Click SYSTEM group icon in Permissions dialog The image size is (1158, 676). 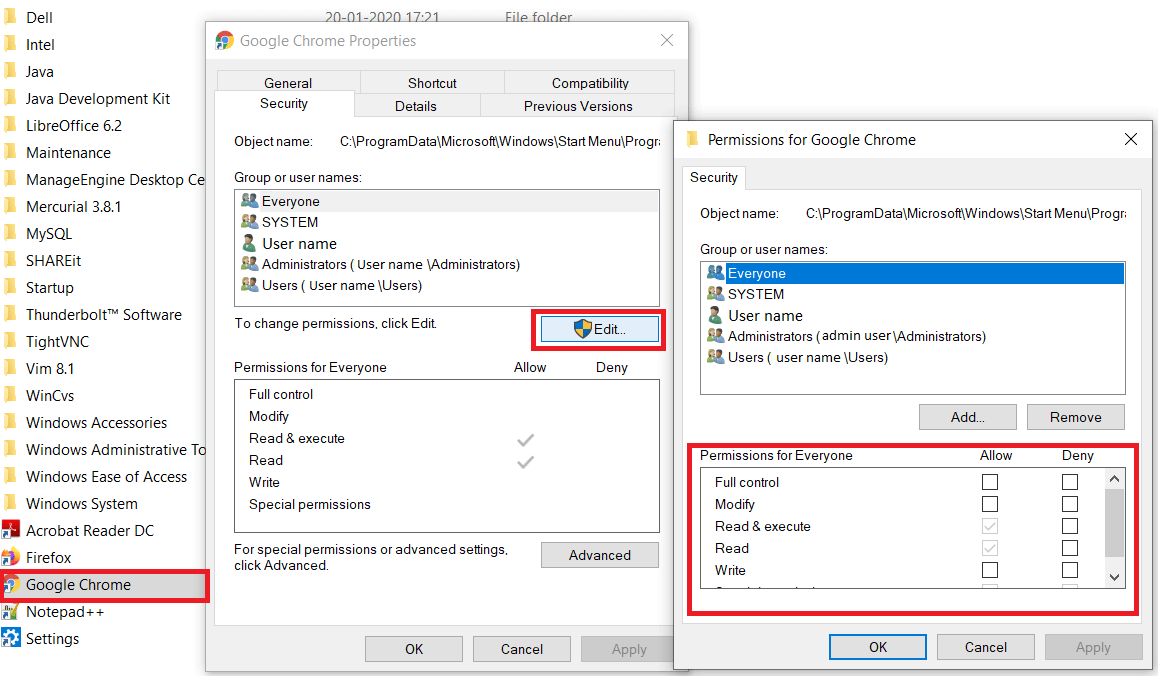click(715, 293)
